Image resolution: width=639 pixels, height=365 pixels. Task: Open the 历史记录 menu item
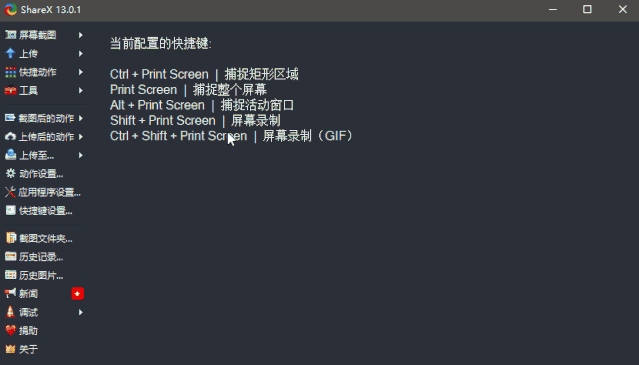(43, 257)
